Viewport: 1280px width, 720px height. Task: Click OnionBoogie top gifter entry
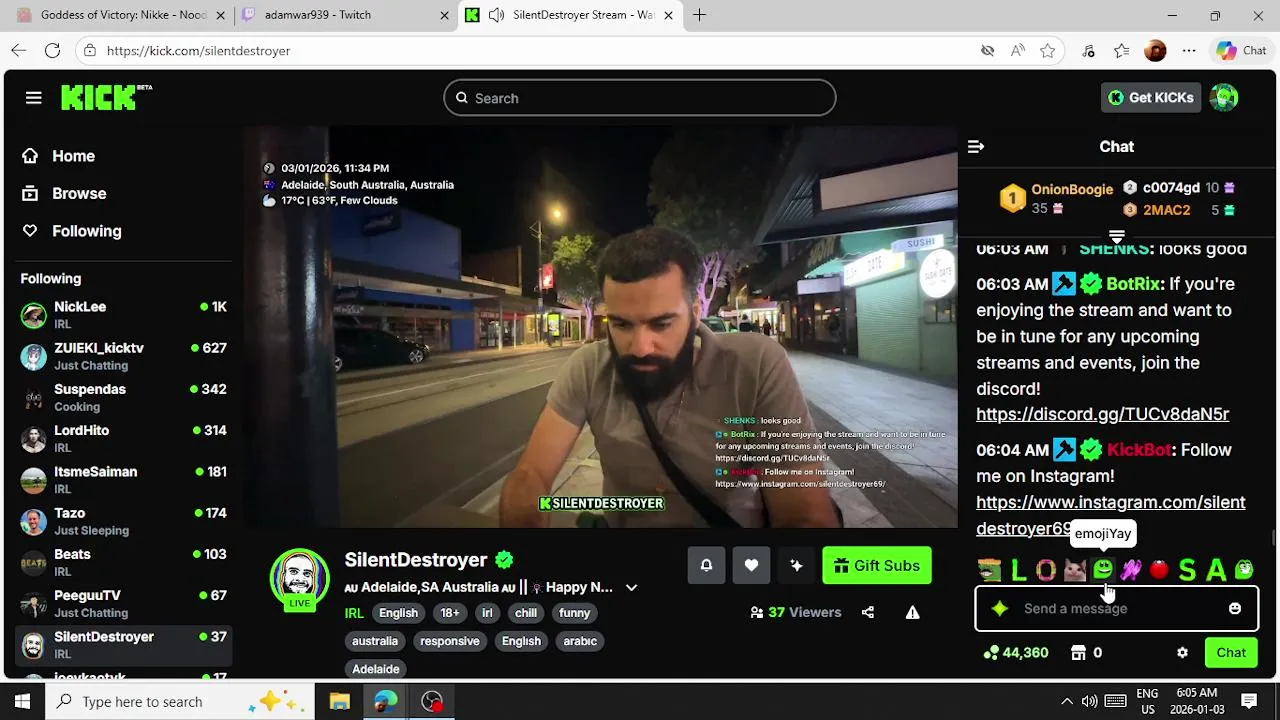(1056, 198)
